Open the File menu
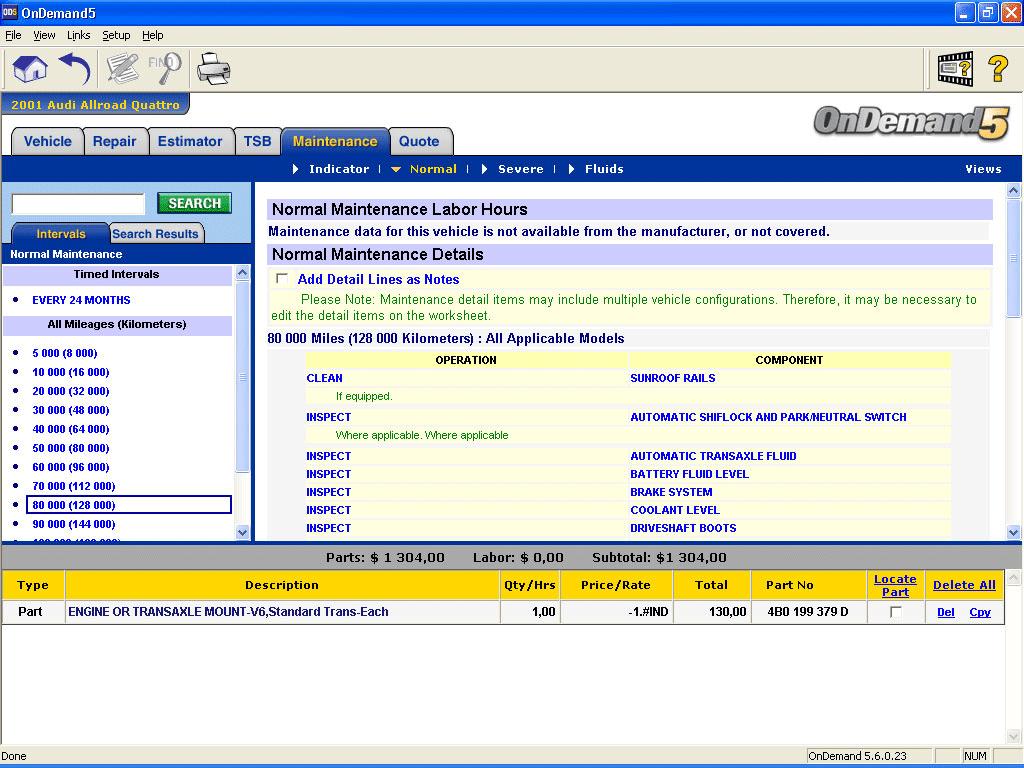This screenshot has height=768, width=1024. coord(13,35)
